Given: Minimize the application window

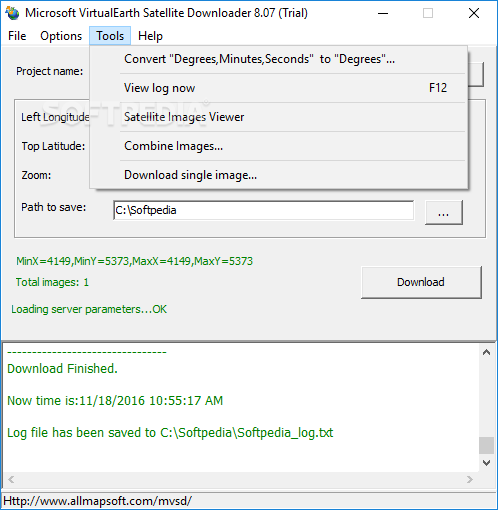Looking at the screenshot, I should tap(383, 13).
